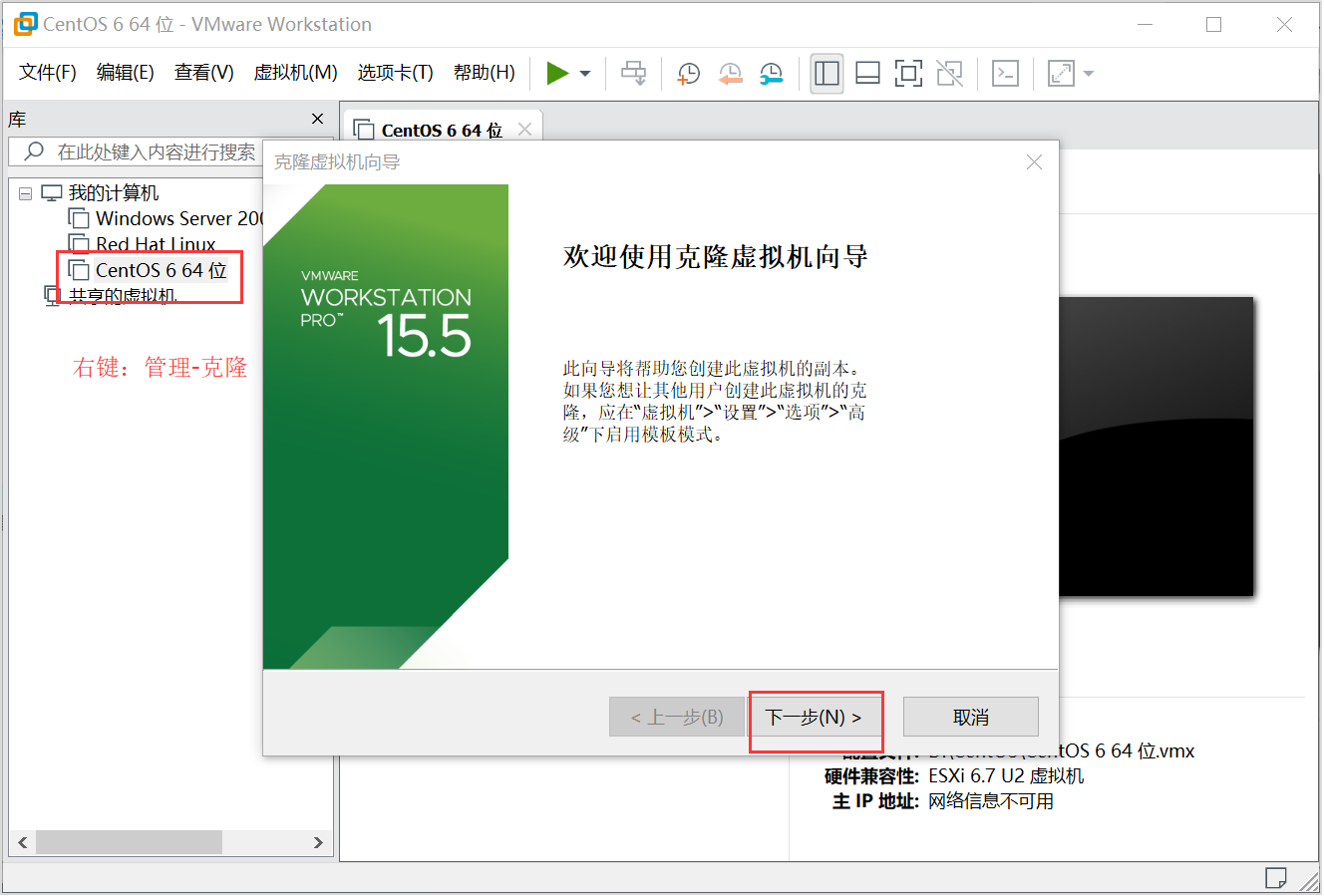Click the status bar message log icon
This screenshot has height=896, width=1324.
[x=1275, y=878]
